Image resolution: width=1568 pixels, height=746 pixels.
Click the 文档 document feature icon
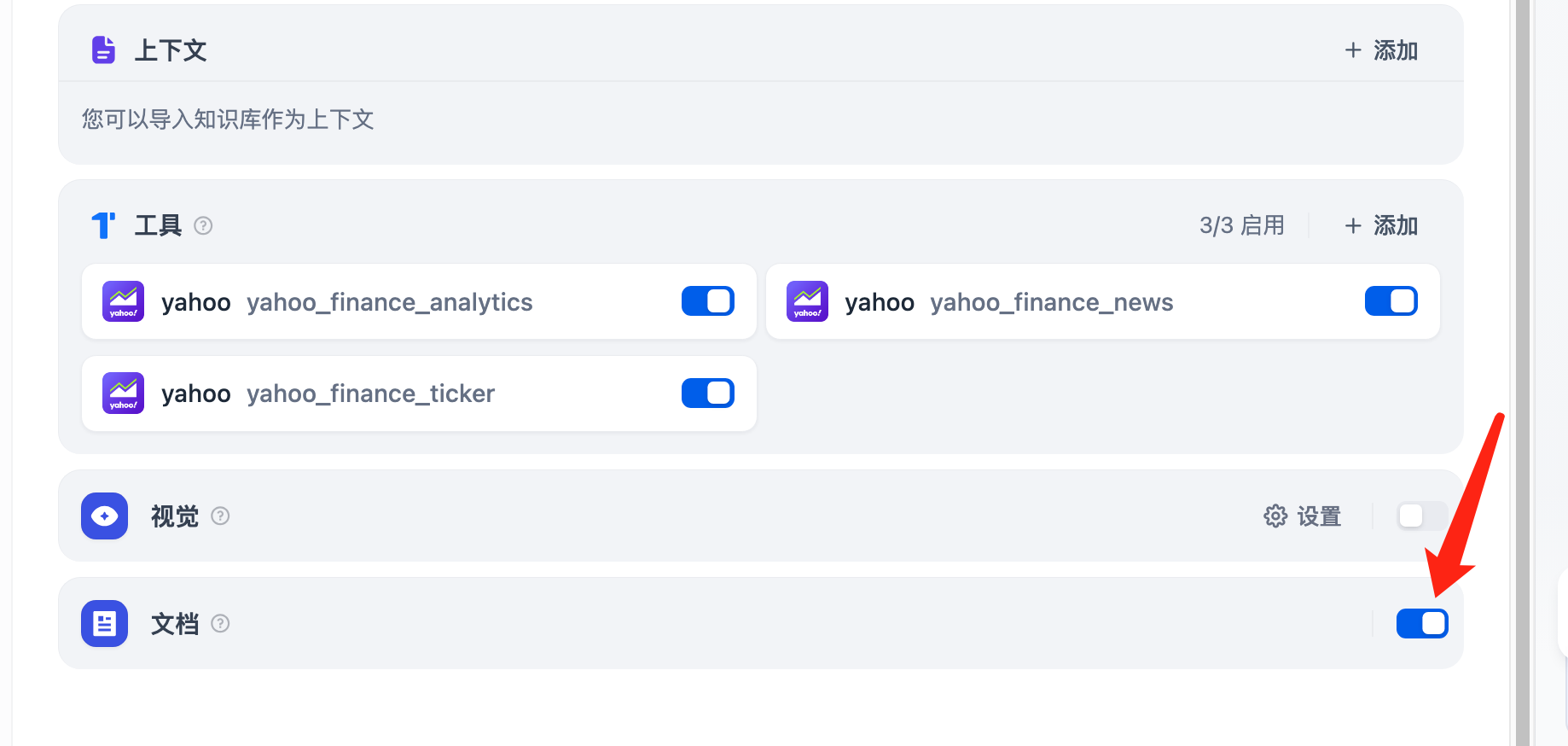[x=104, y=624]
